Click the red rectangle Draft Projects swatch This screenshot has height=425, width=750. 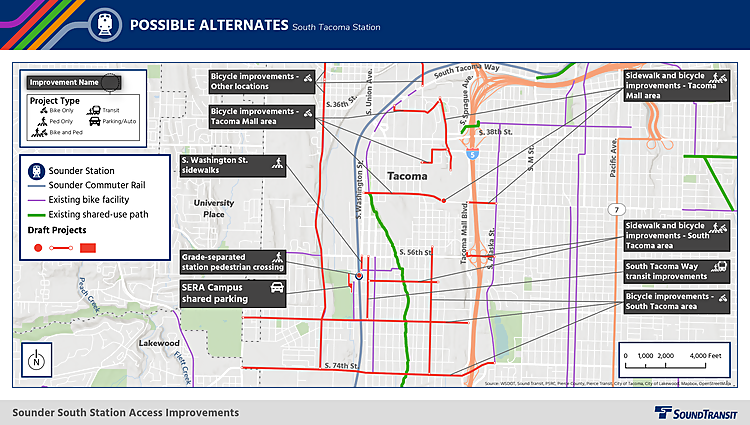87,246
